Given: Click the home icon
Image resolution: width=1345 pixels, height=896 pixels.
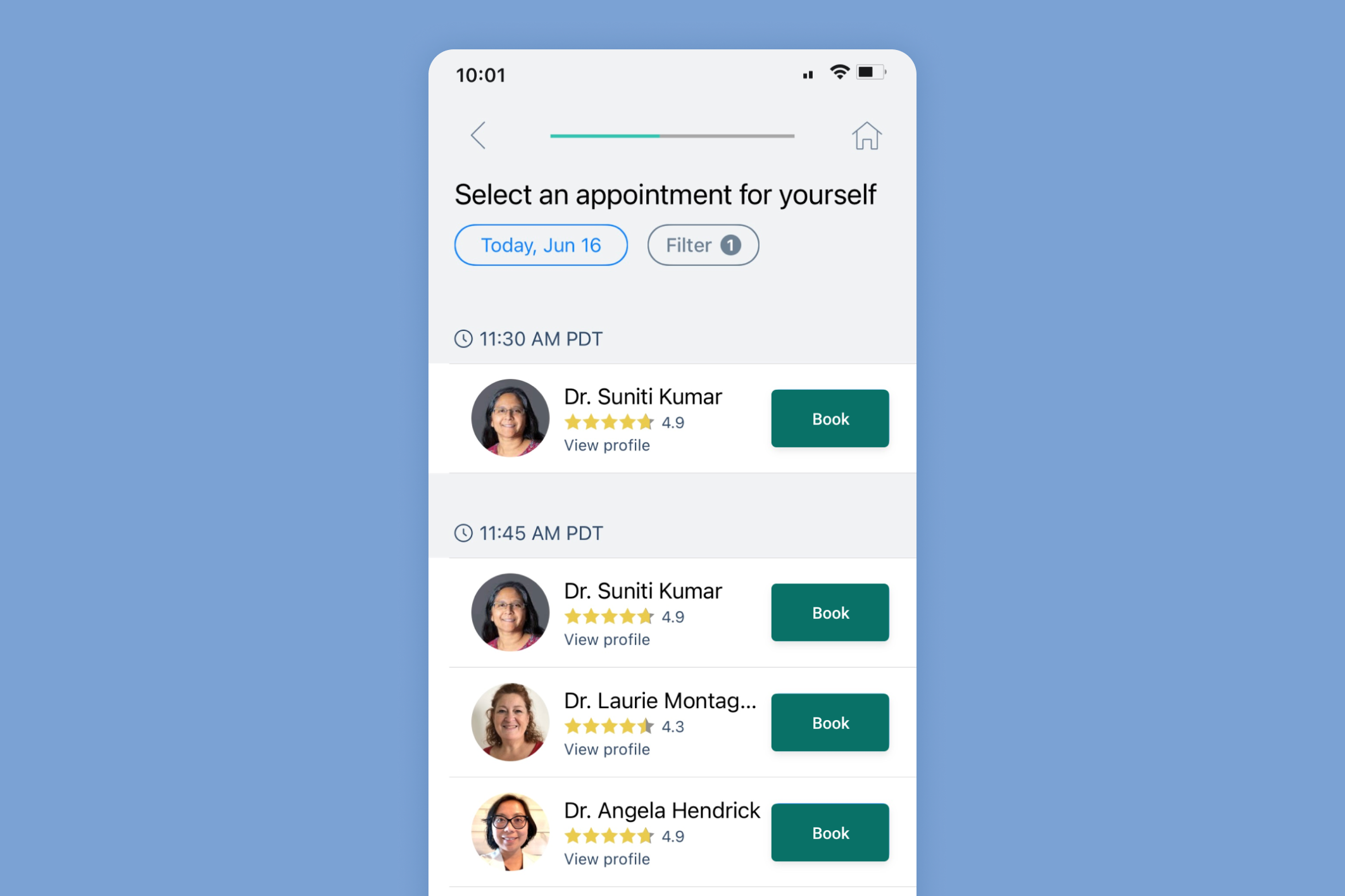Looking at the screenshot, I should point(866,135).
